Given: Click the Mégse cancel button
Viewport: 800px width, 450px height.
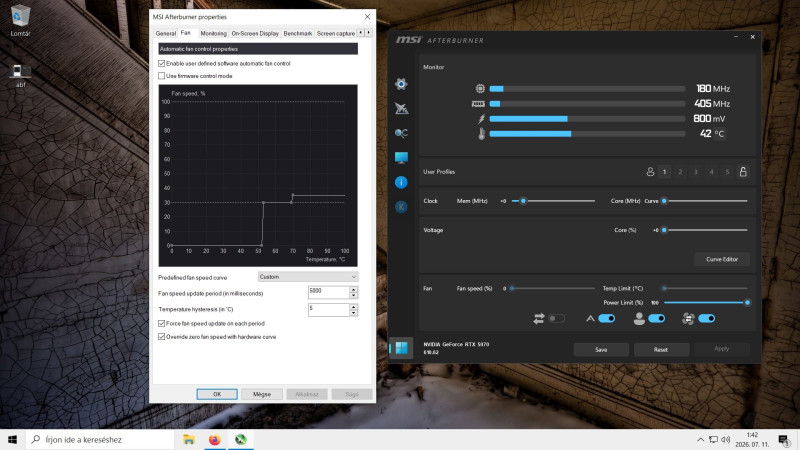Looking at the screenshot, I should click(x=262, y=394).
